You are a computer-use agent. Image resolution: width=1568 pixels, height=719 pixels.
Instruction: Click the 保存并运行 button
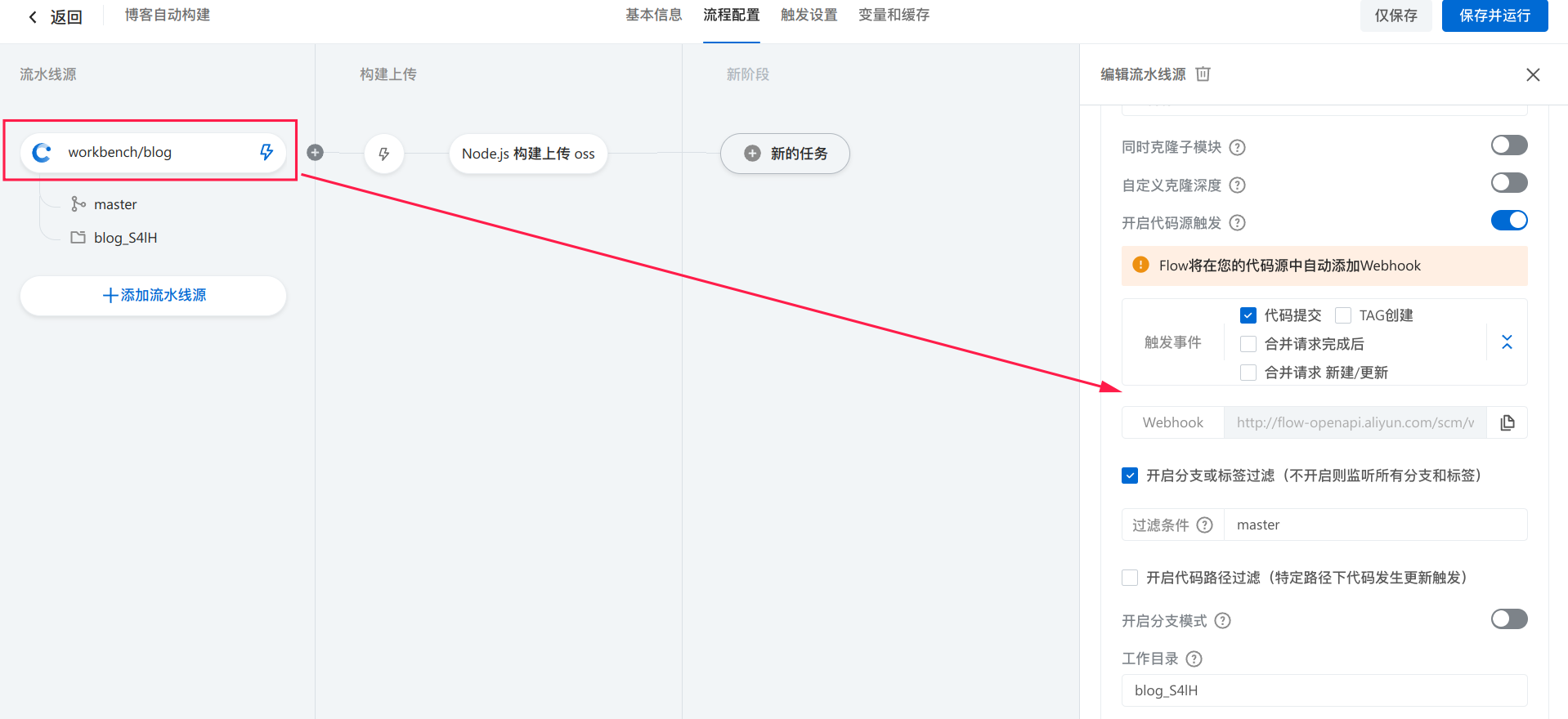(1494, 16)
